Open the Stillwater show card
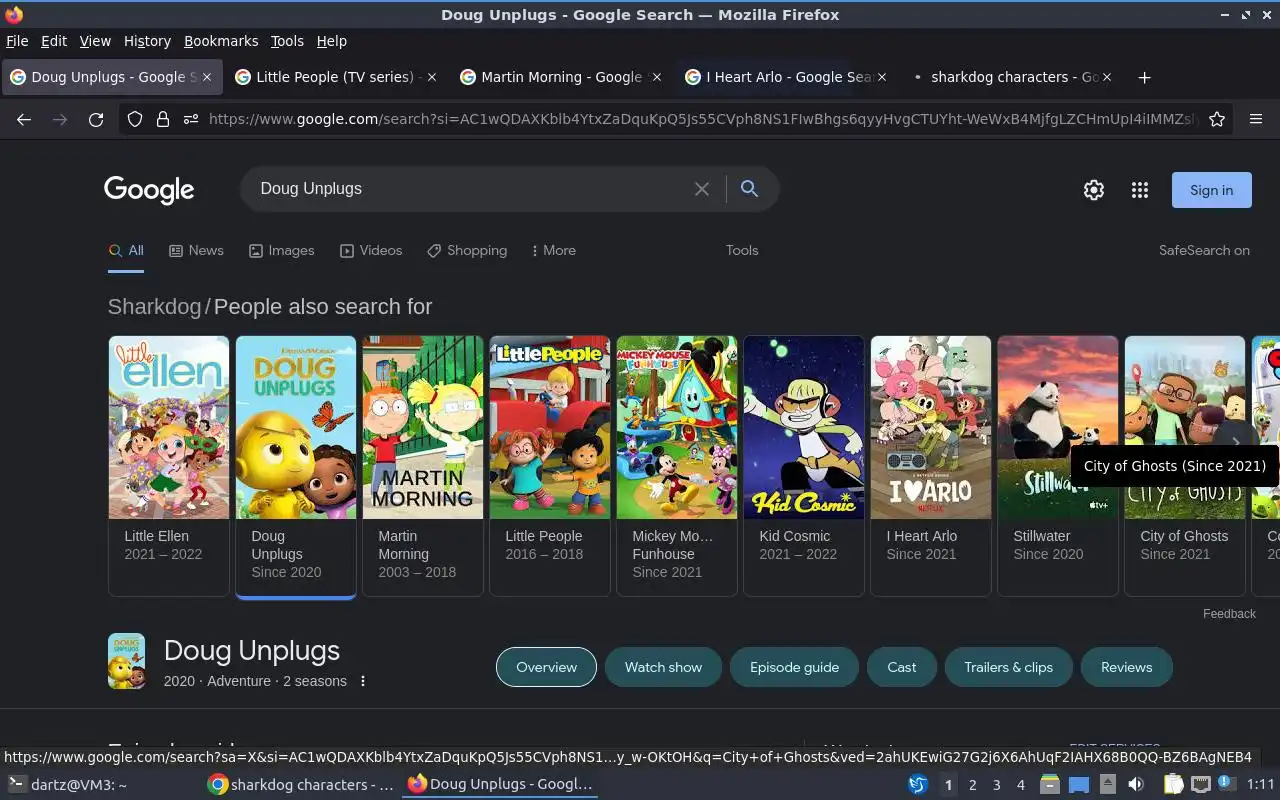The height and width of the screenshot is (800, 1280). [x=1058, y=465]
